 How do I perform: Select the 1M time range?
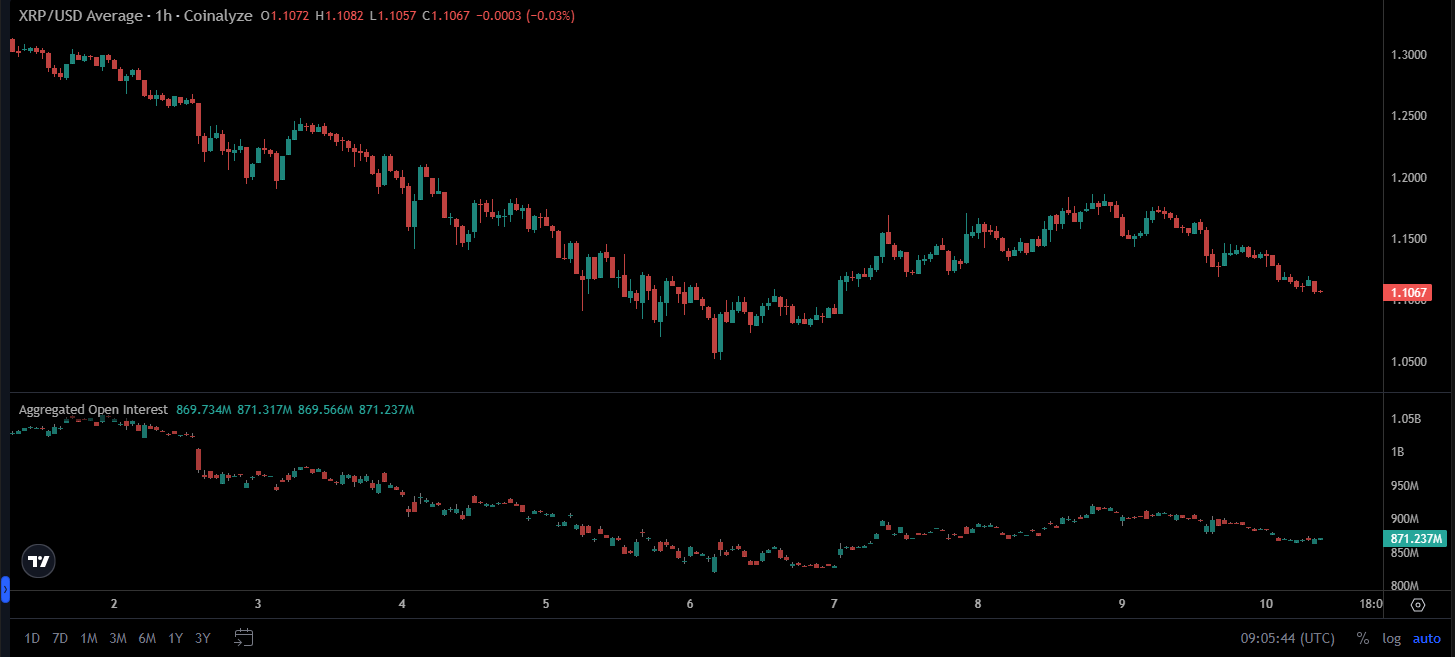point(89,638)
